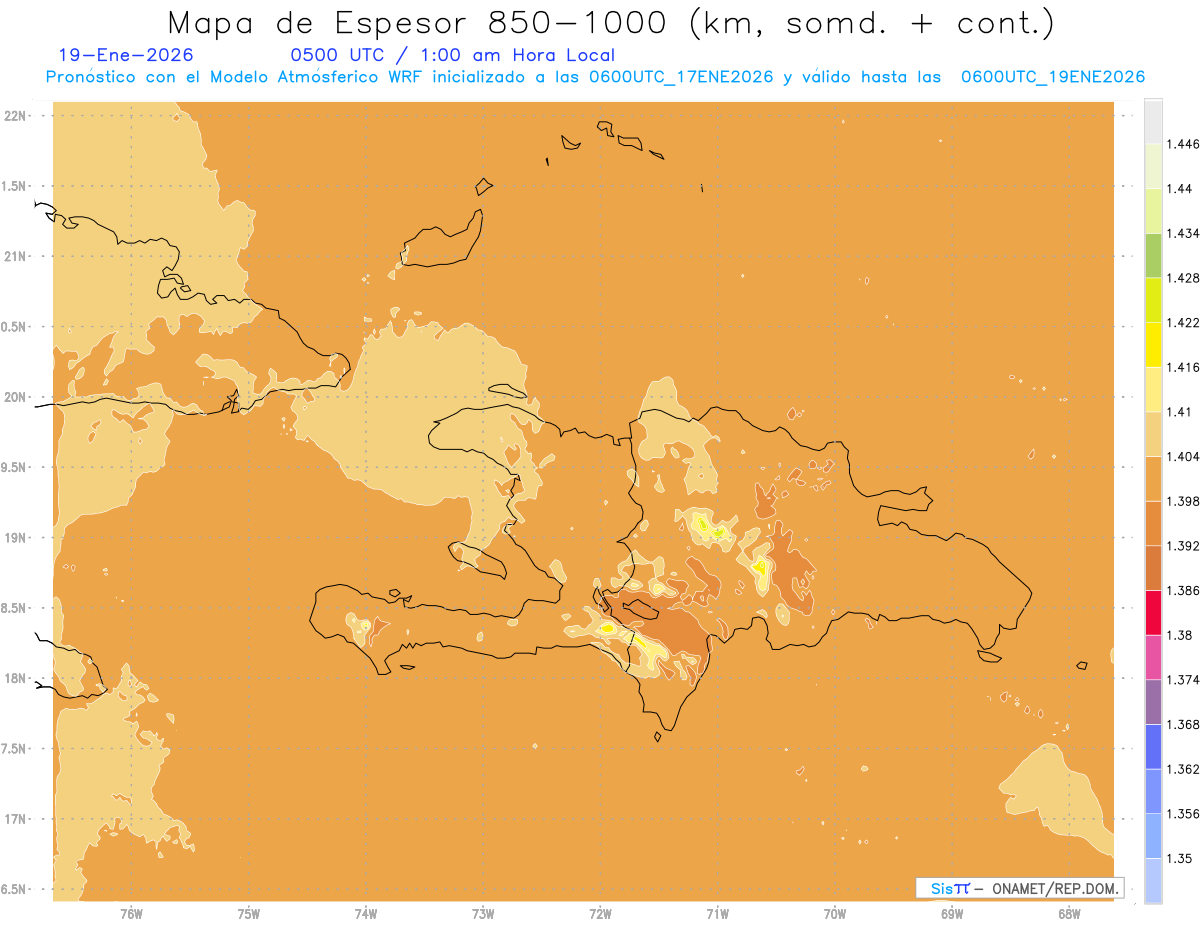Click the light gray band above 1.446
This screenshot has height=927, width=1200.
1153,121
